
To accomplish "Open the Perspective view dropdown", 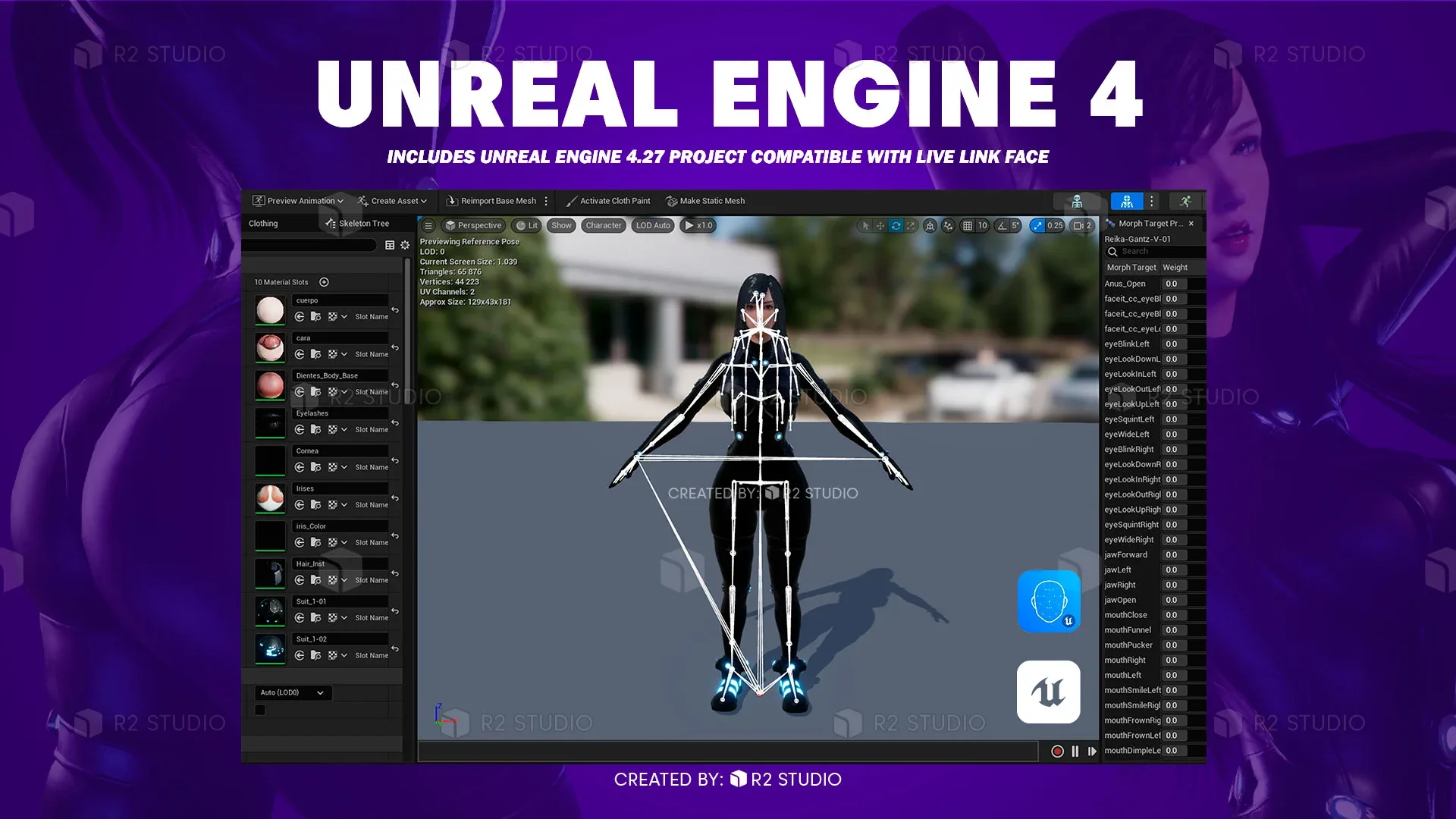I will [473, 225].
